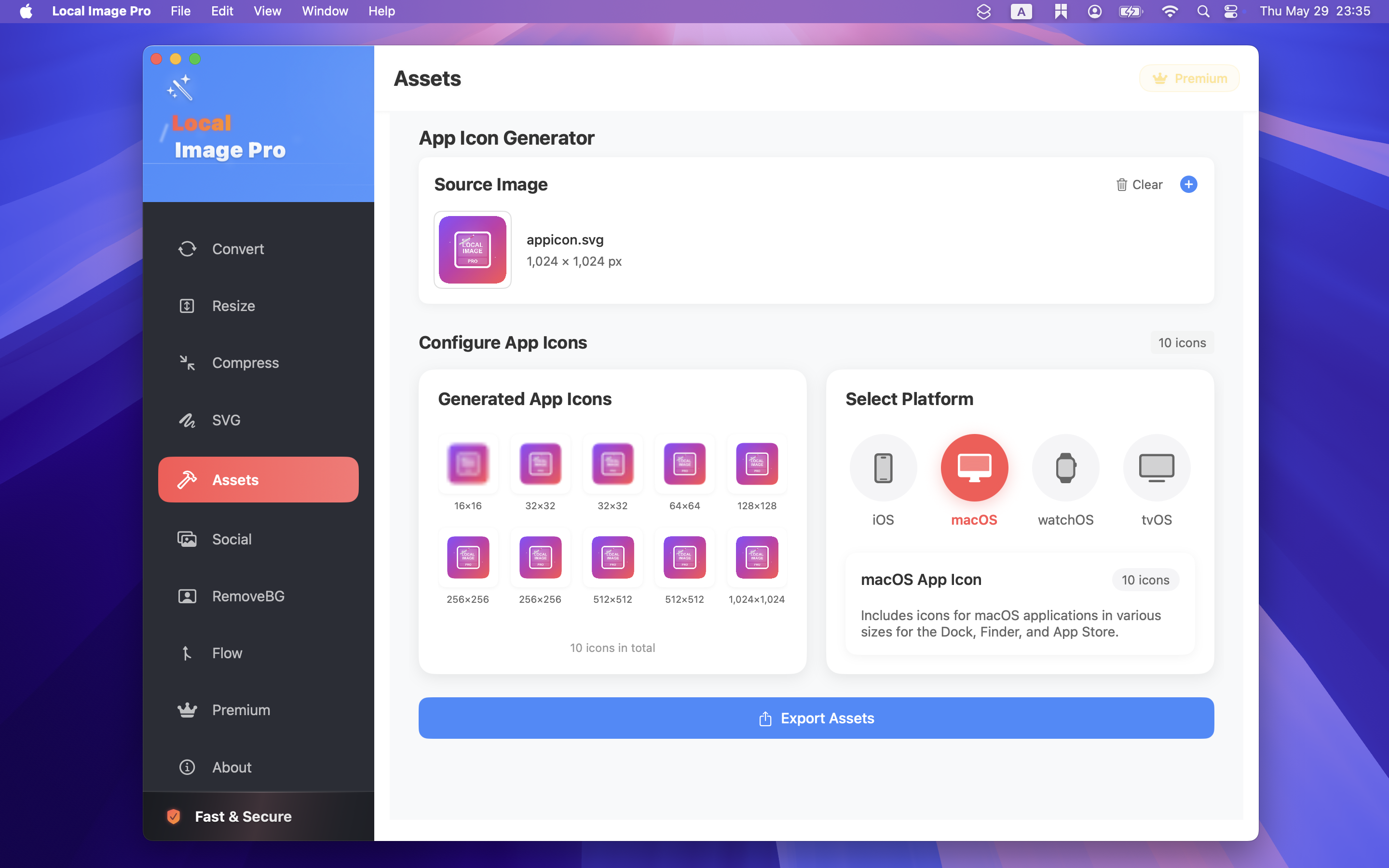Open the View menu
1389x868 pixels.
click(268, 11)
